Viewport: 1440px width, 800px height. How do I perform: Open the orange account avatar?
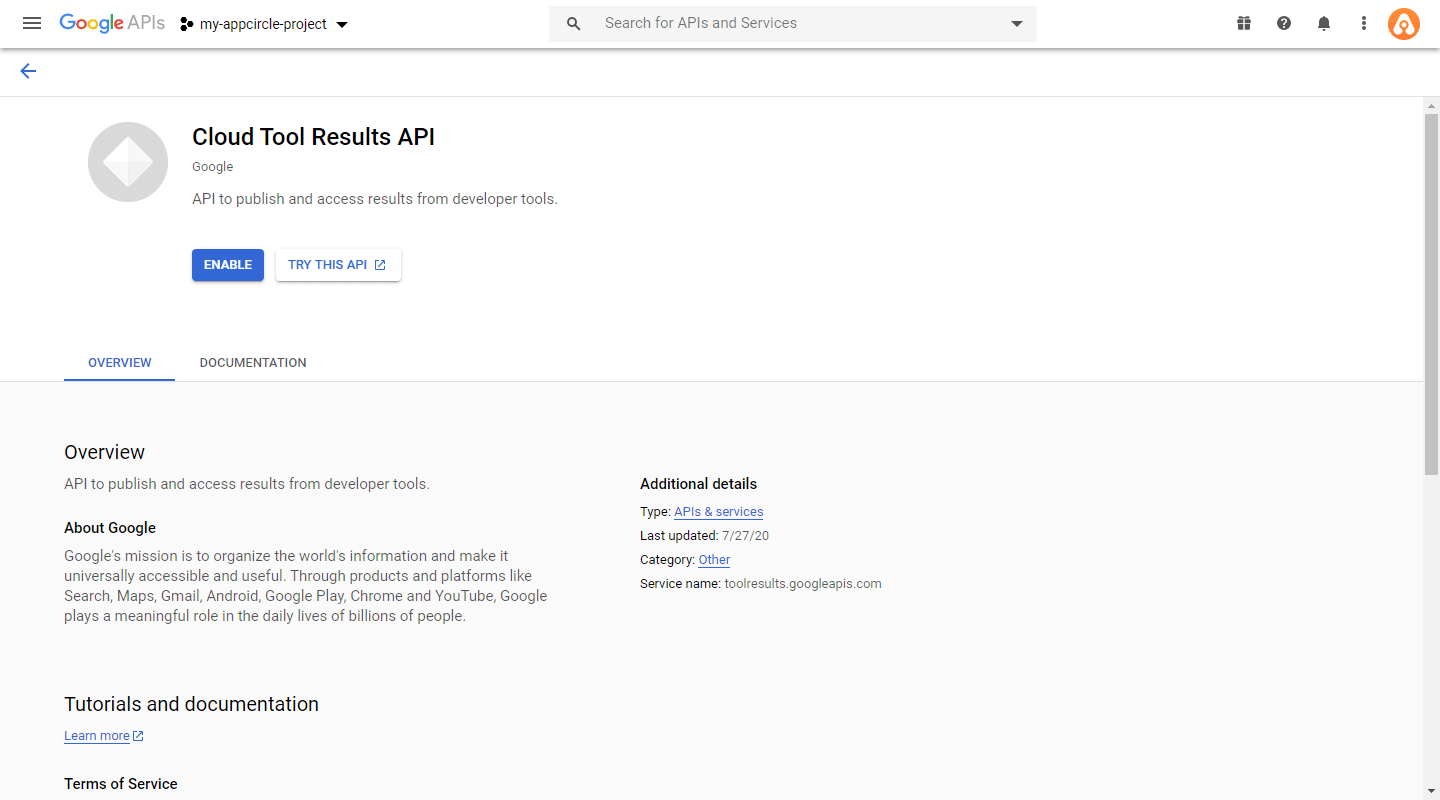coord(1404,24)
